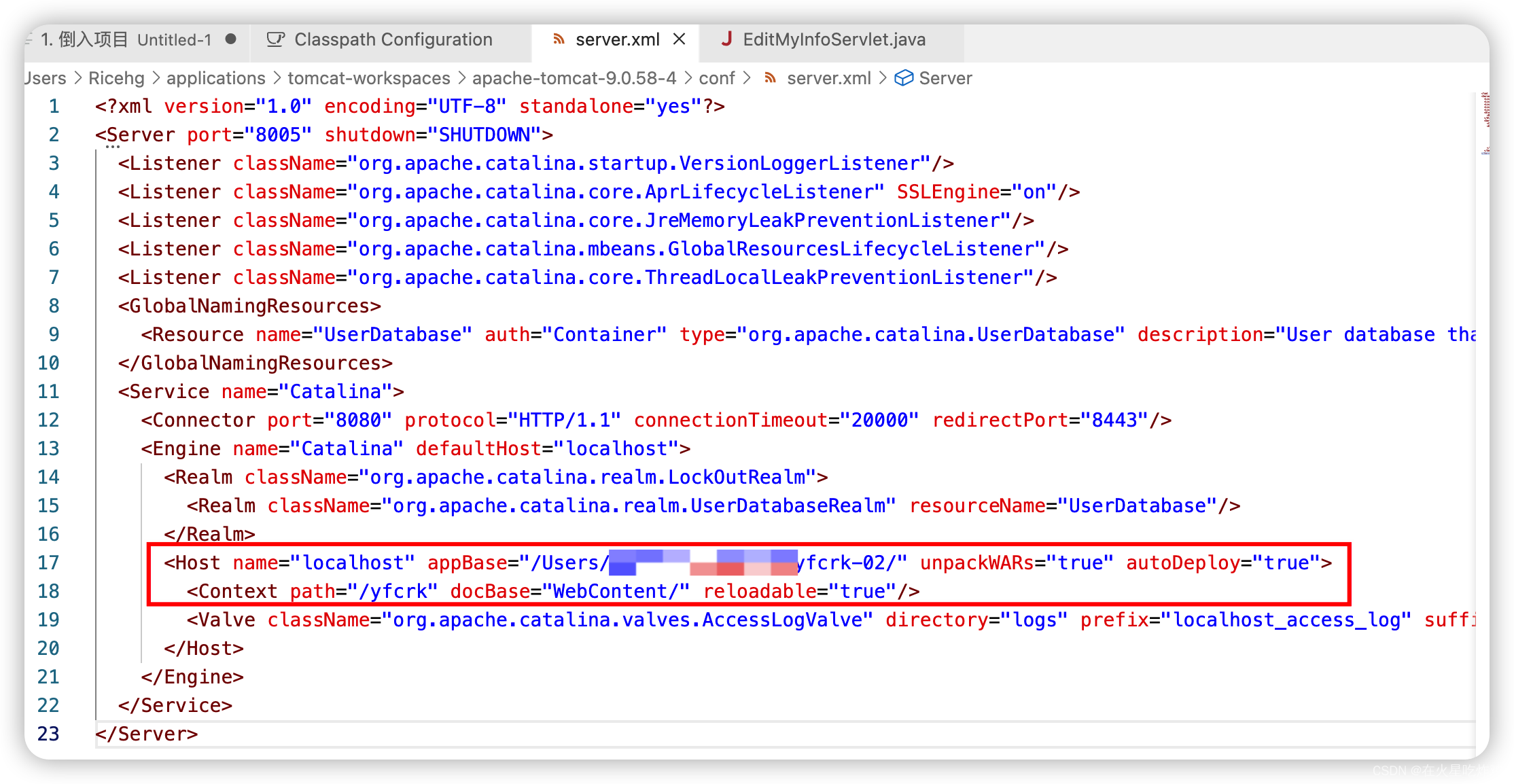Click the XML icon in breadcrumb
The height and width of the screenshot is (784, 1514).
770,78
